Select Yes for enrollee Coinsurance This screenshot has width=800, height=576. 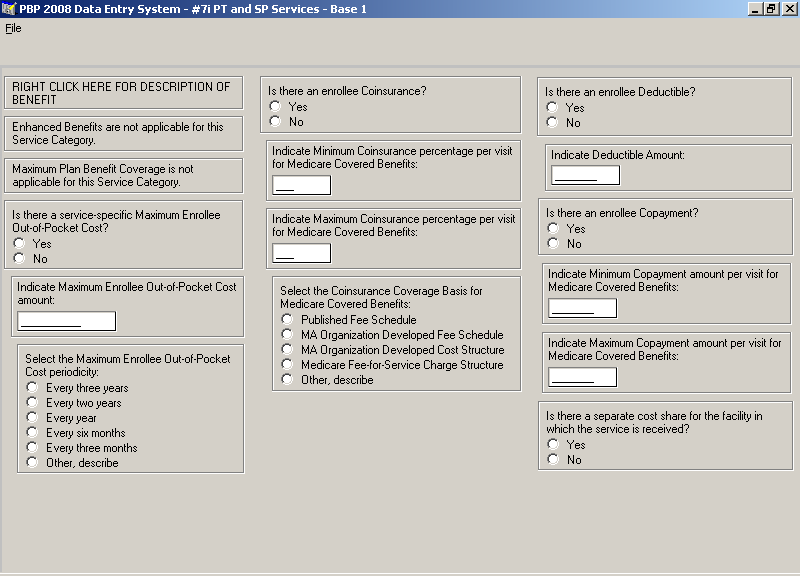[x=276, y=106]
